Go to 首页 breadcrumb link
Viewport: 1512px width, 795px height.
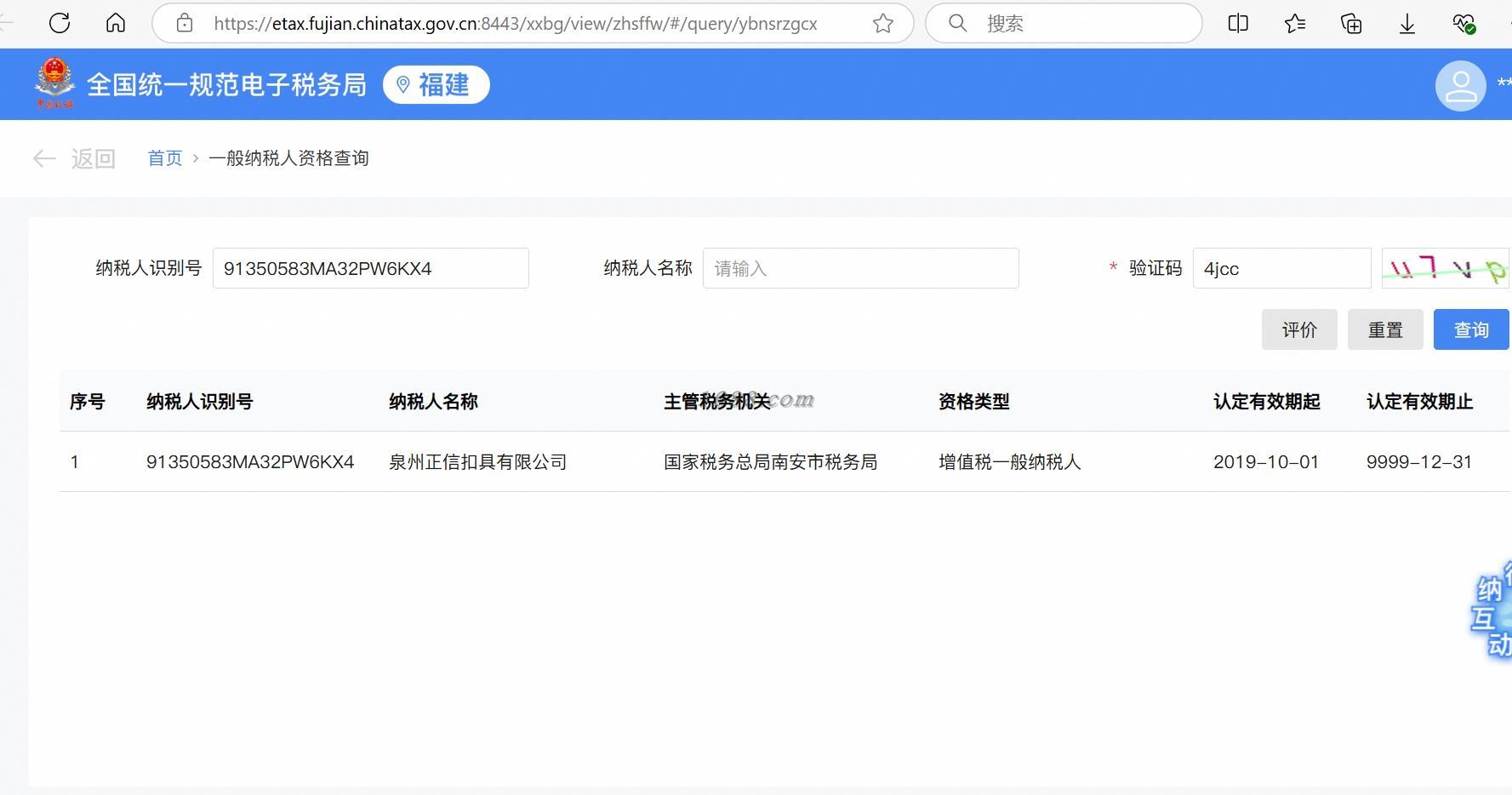point(165,158)
